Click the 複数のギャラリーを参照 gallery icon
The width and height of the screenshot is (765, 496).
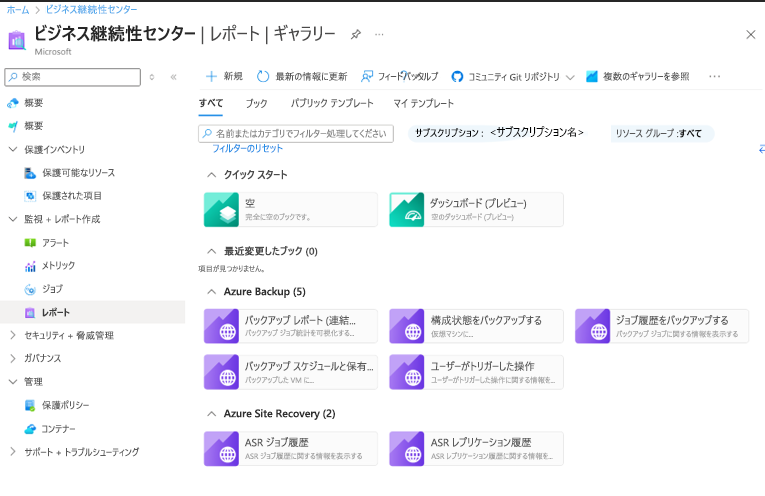point(592,77)
